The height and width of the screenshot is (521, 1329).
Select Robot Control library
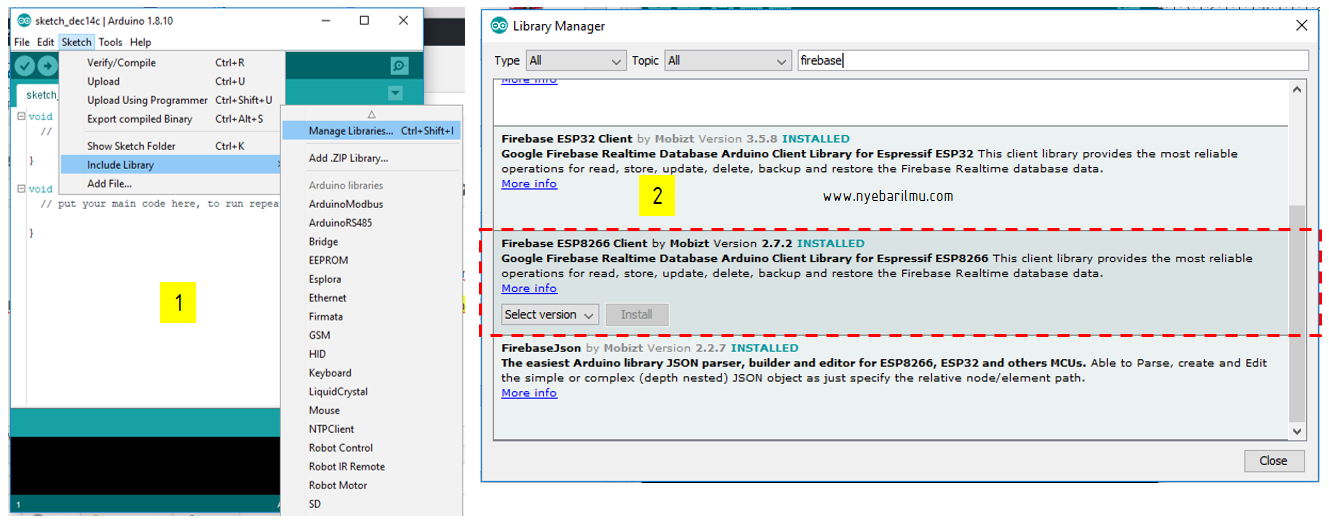coord(371,448)
